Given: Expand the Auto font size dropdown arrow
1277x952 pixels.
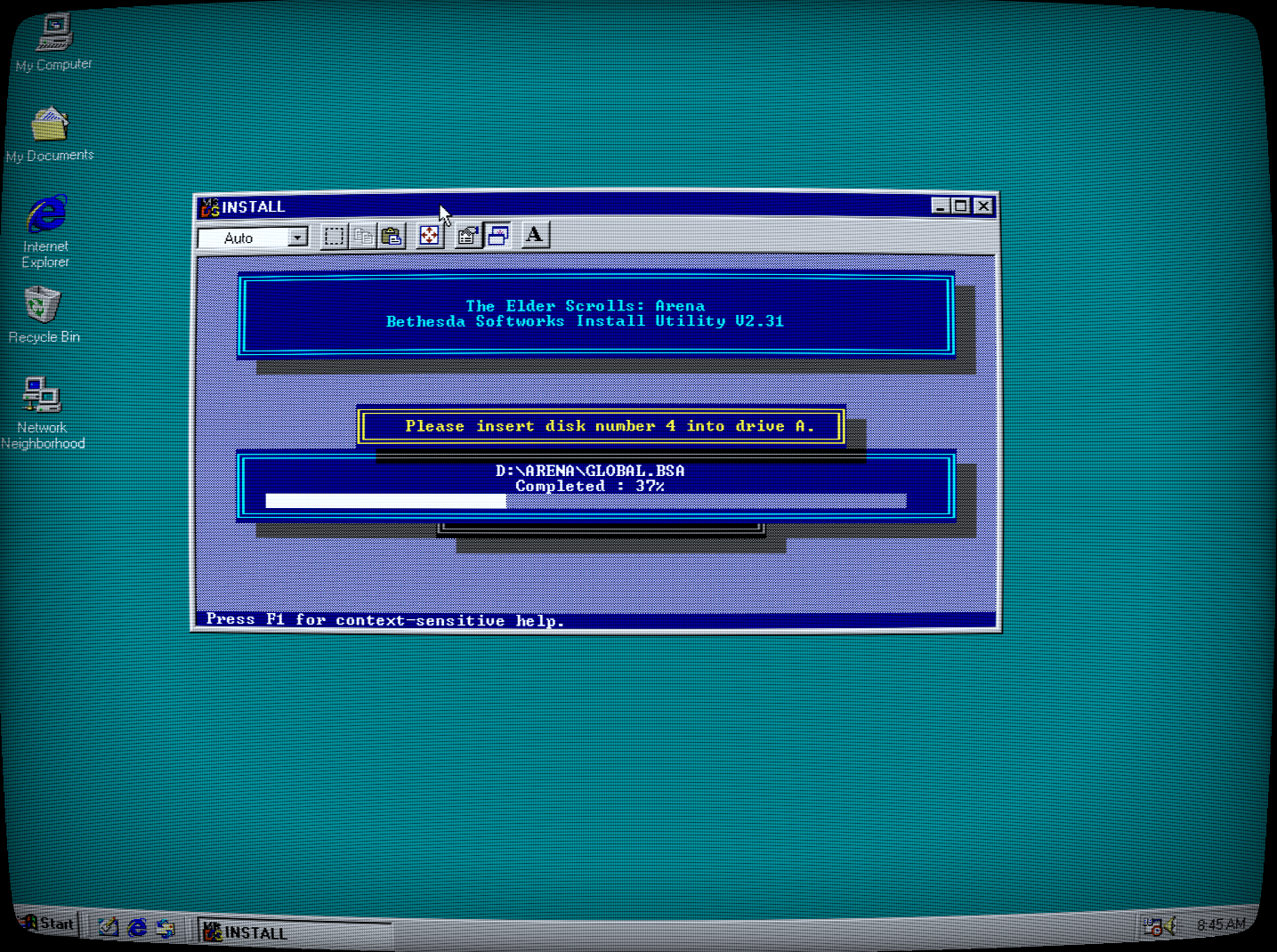Looking at the screenshot, I should point(298,238).
